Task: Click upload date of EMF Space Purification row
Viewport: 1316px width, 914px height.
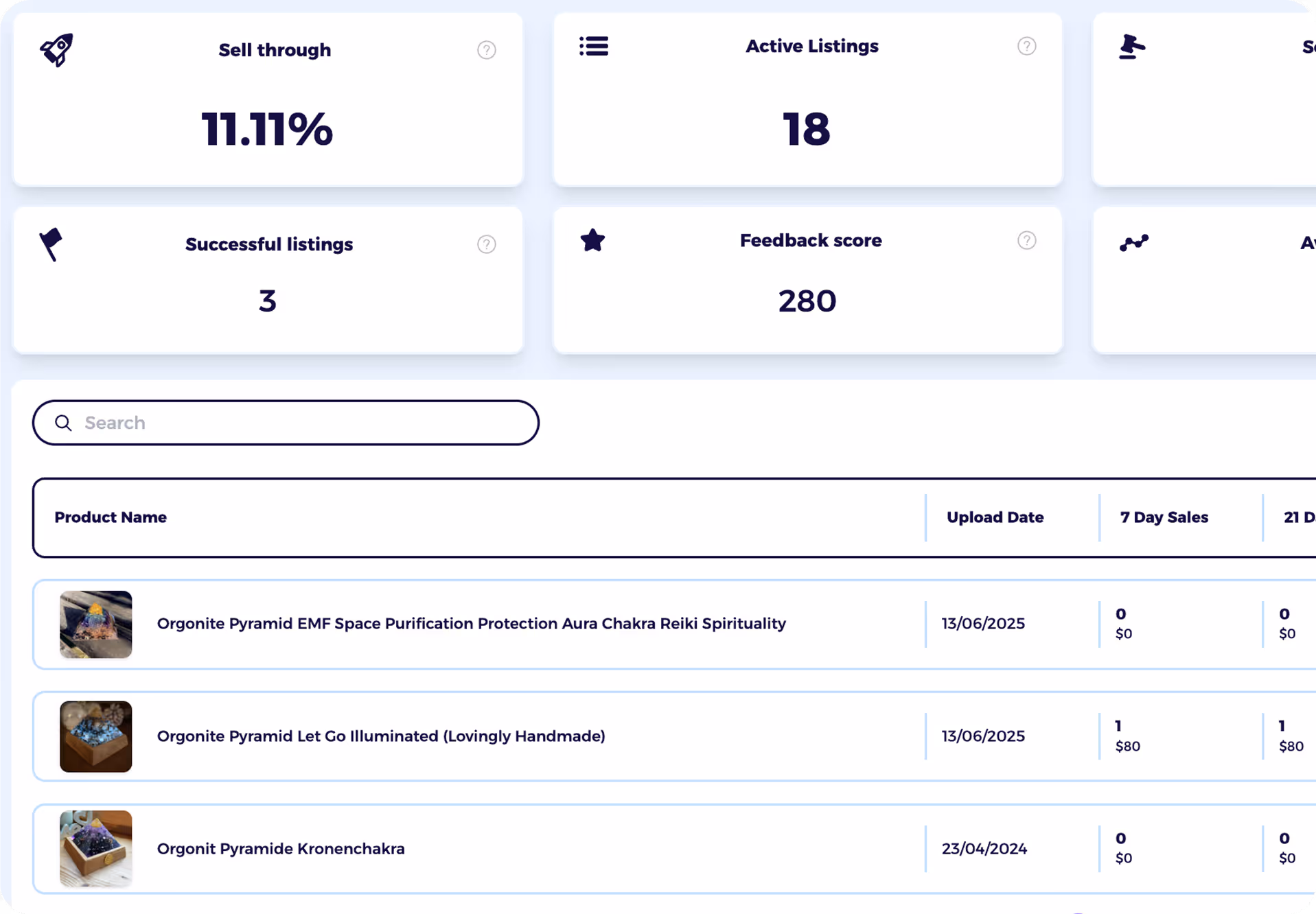Action: pos(983,624)
